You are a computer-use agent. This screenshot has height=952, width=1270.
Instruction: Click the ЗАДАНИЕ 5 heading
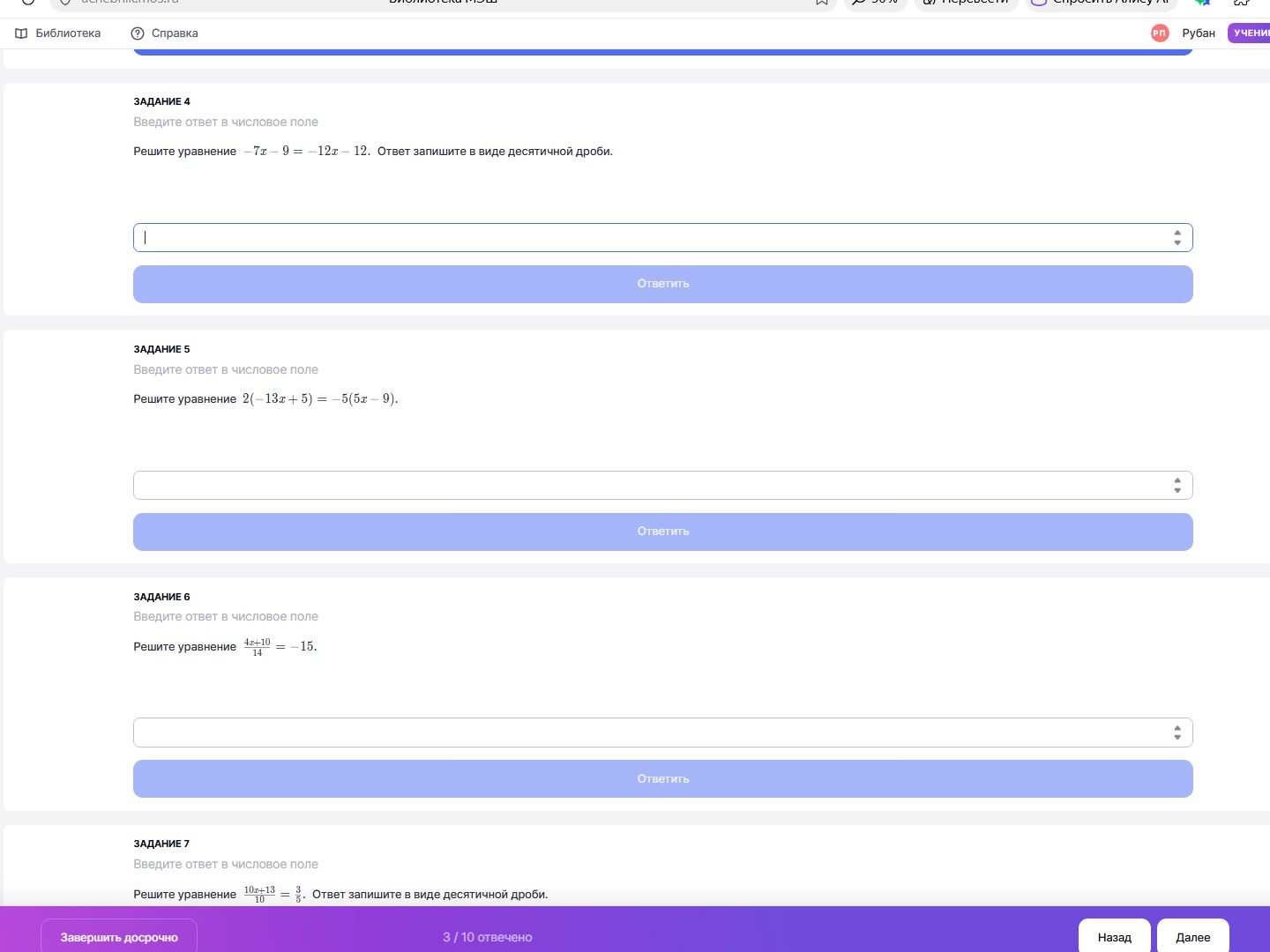(x=161, y=349)
